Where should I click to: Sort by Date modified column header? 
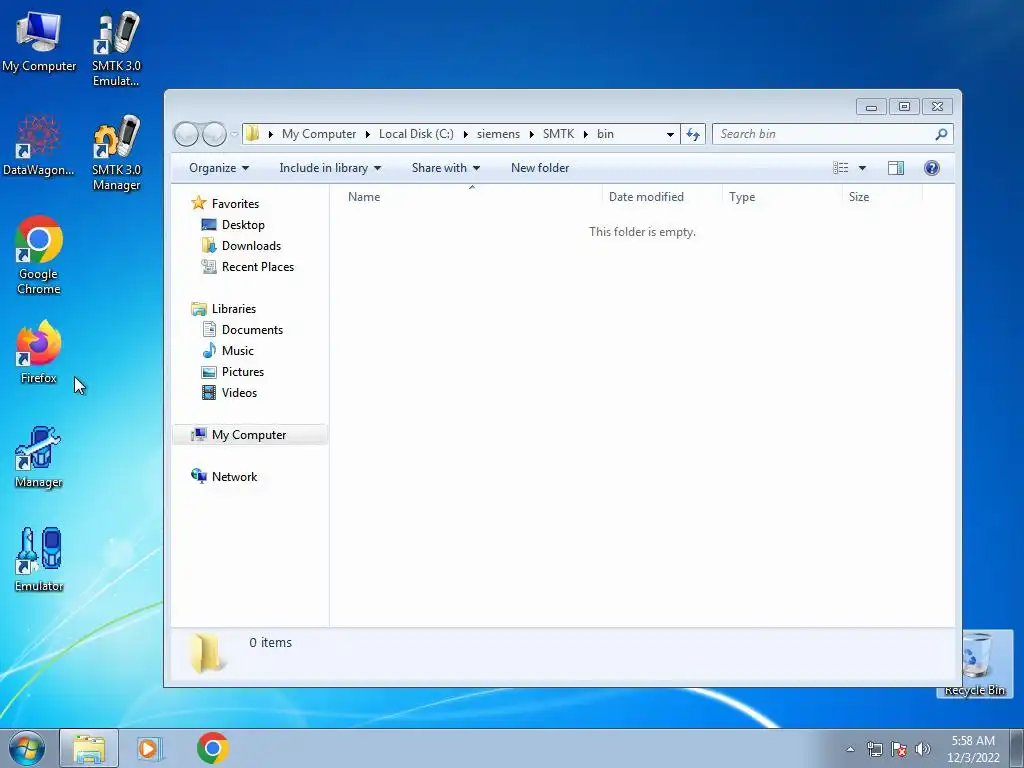point(662,197)
